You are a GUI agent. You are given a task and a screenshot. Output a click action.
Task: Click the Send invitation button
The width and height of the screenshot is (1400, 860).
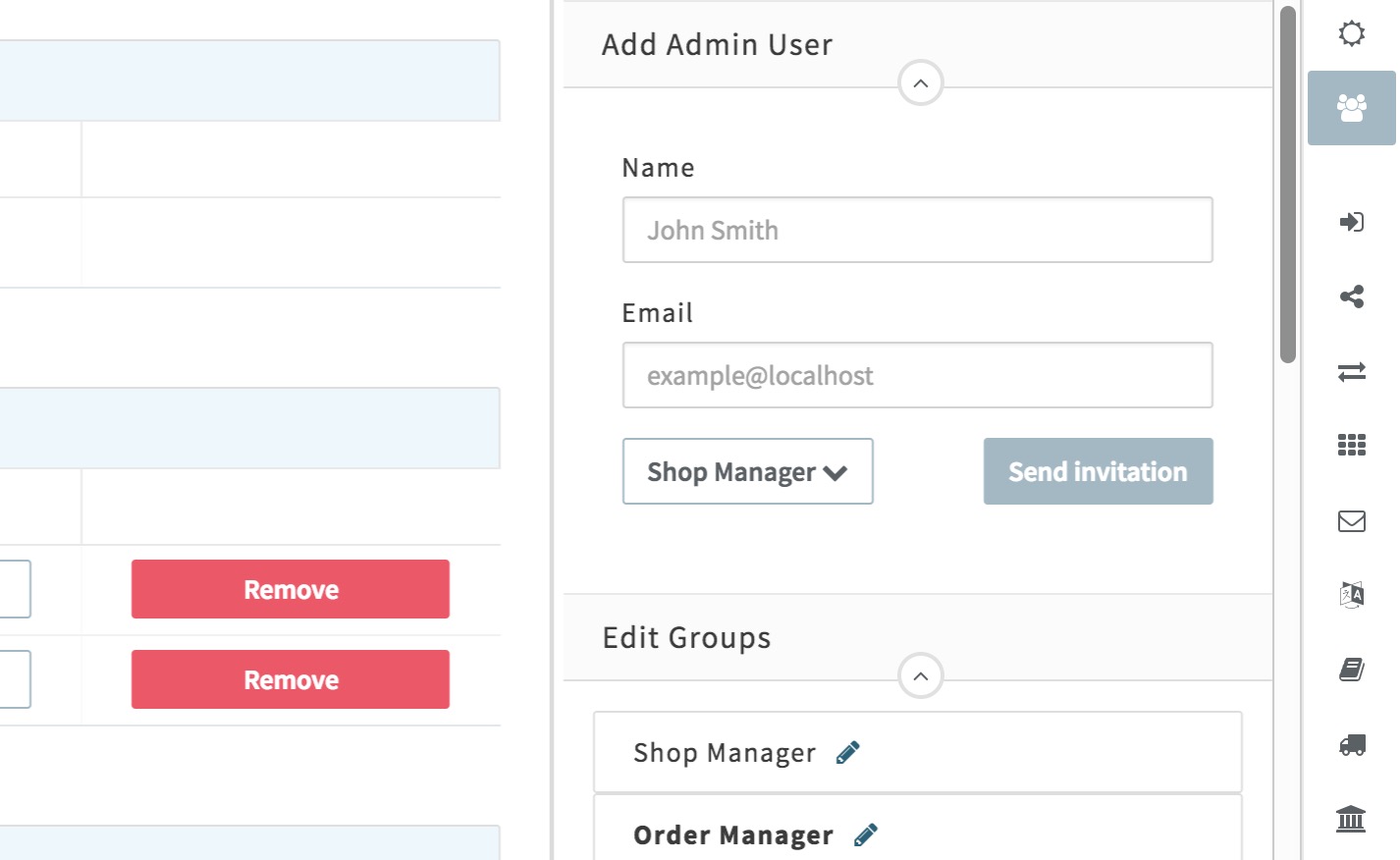pos(1098,472)
